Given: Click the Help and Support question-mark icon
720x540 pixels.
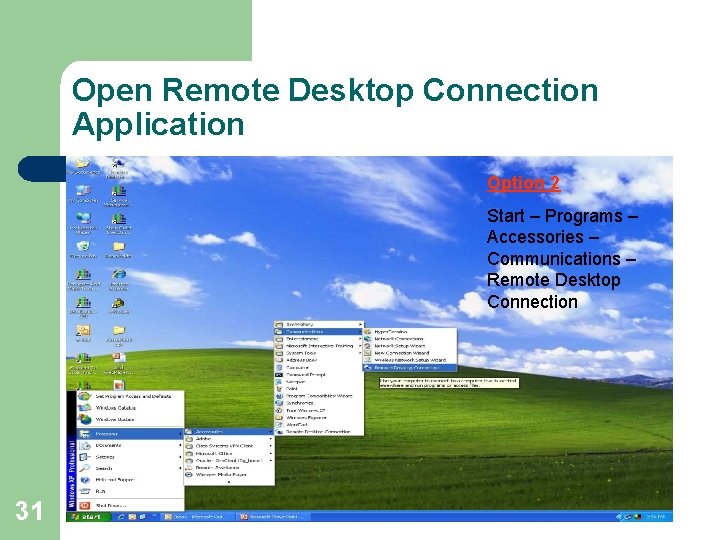Looking at the screenshot, I should [84, 480].
